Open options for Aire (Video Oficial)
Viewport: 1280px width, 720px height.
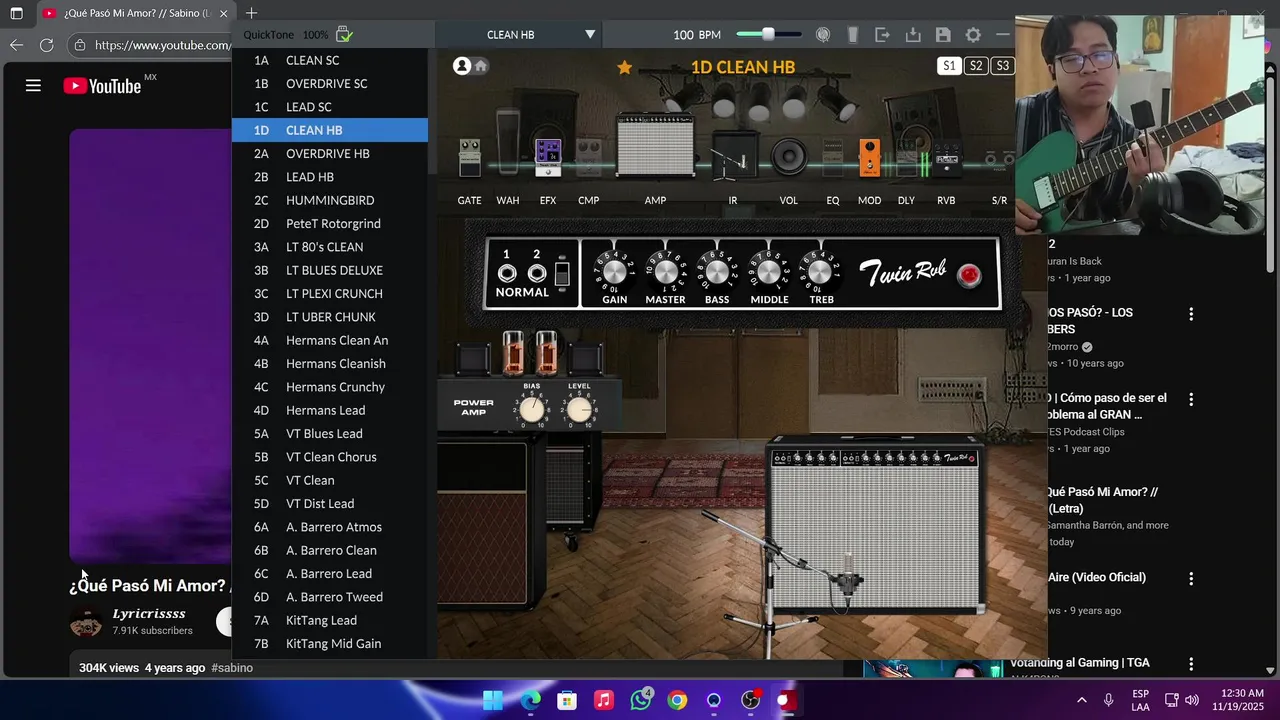(x=1191, y=578)
